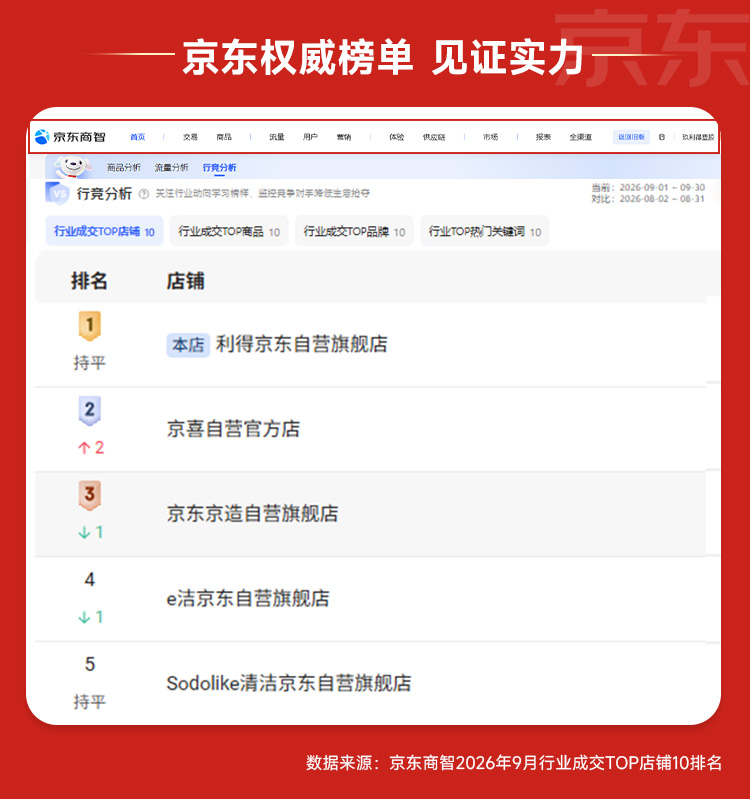This screenshot has width=750, height=799.
Task: Open the 用户 menu item
Action: pyautogui.click(x=310, y=137)
